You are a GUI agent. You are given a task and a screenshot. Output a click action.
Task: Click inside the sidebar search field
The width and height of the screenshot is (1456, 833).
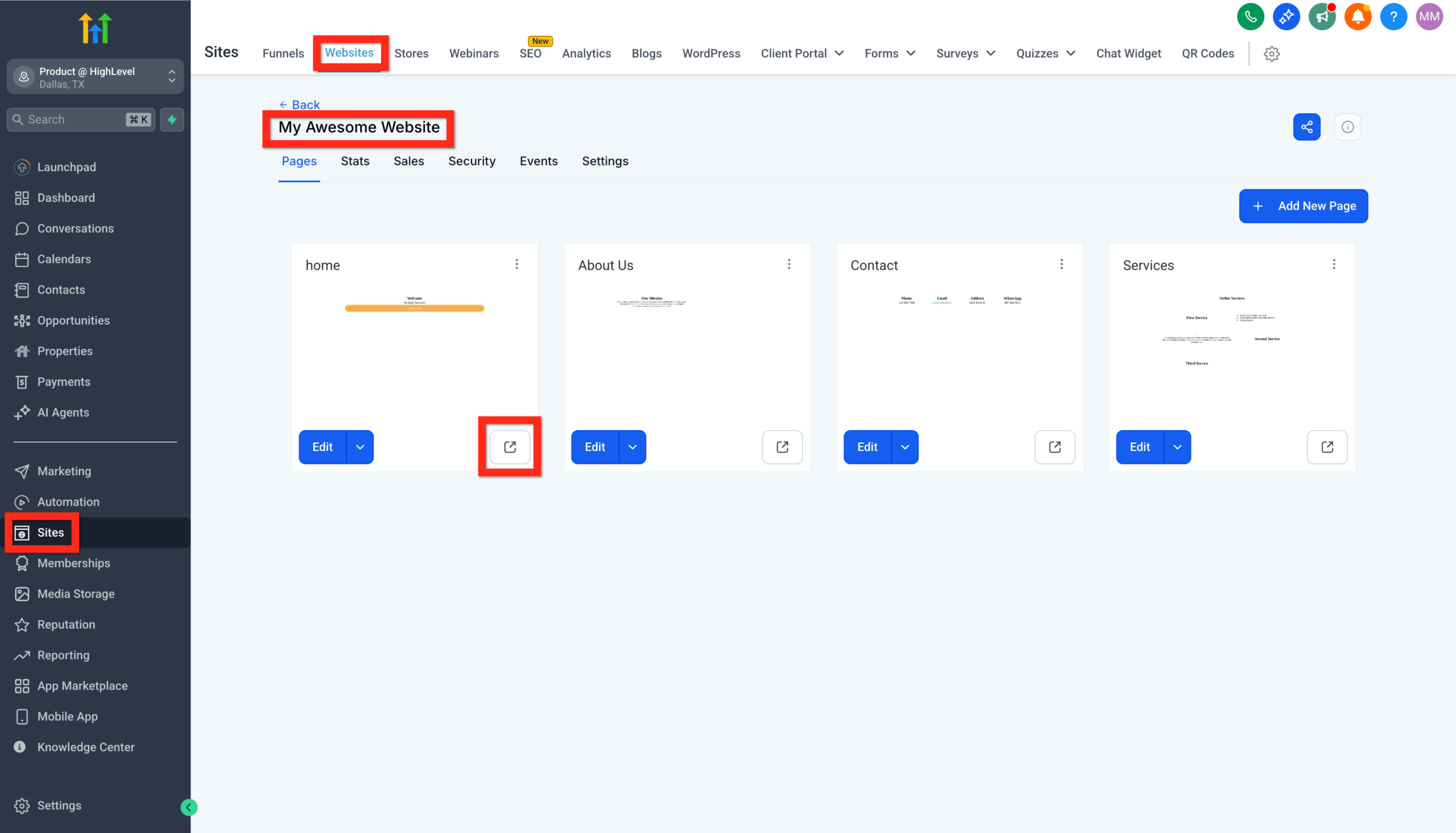75,119
